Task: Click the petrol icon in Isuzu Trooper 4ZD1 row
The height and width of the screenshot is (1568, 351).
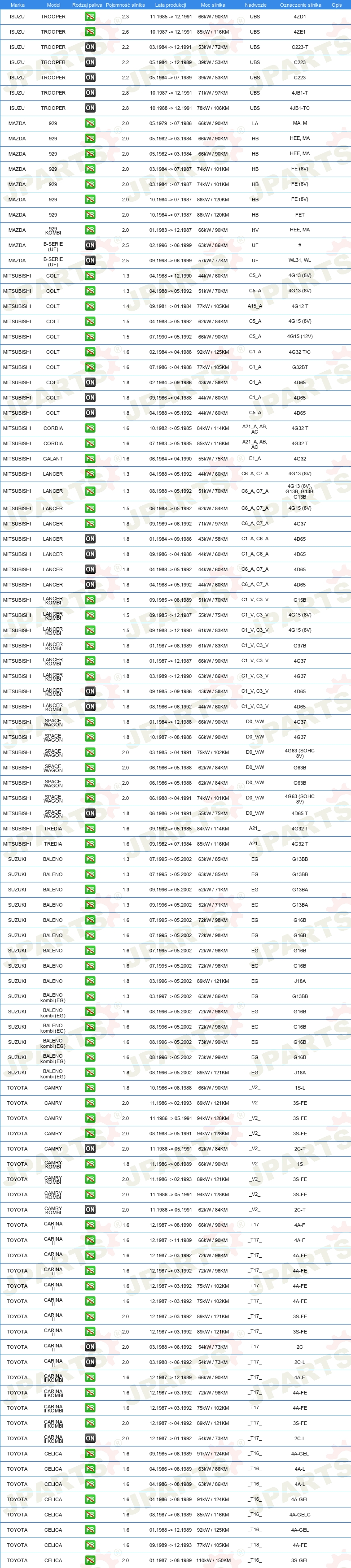Action: point(90,17)
